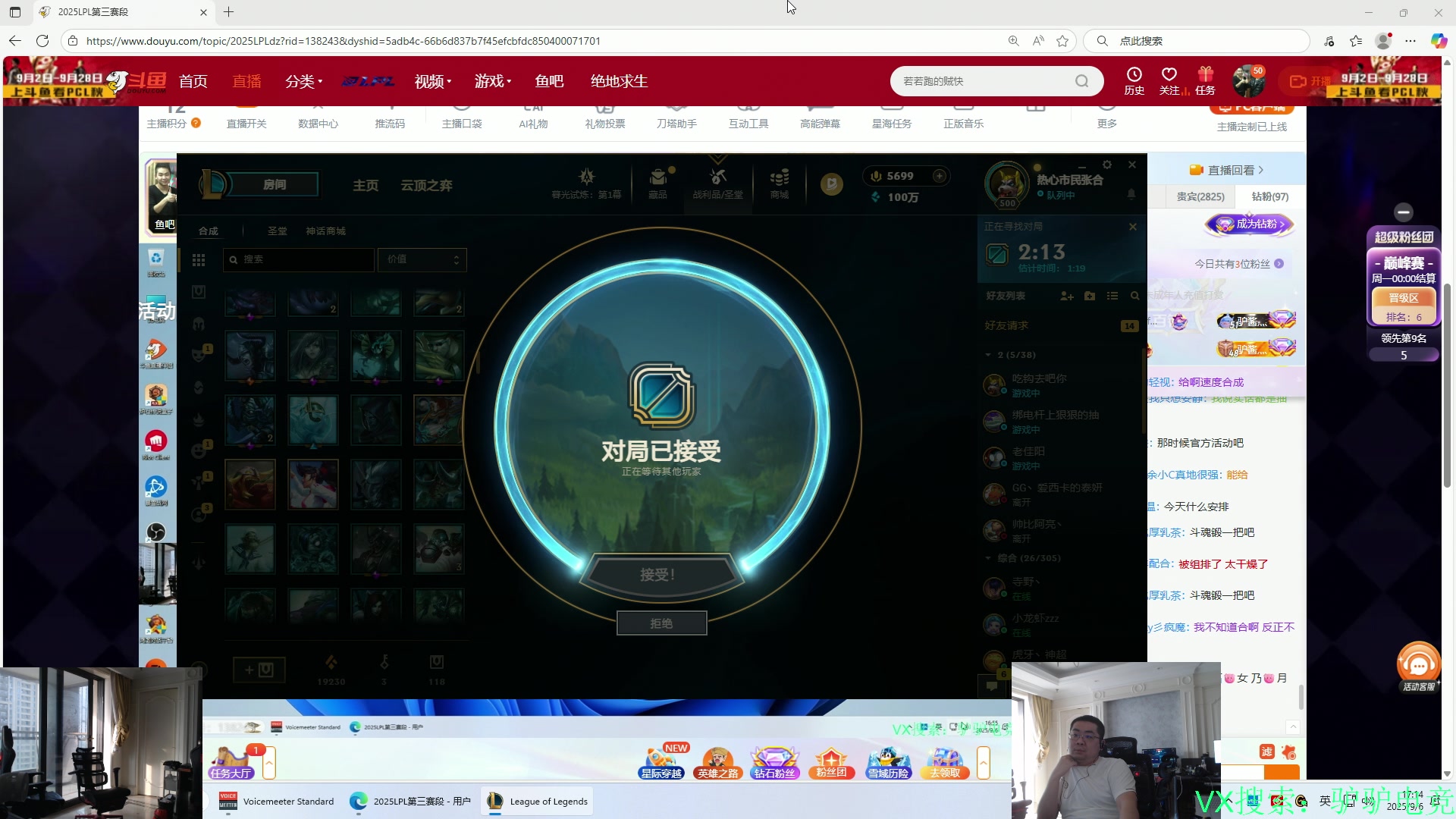Click add friend icon in friends list
Image resolution: width=1456 pixels, height=819 pixels.
point(1067,296)
